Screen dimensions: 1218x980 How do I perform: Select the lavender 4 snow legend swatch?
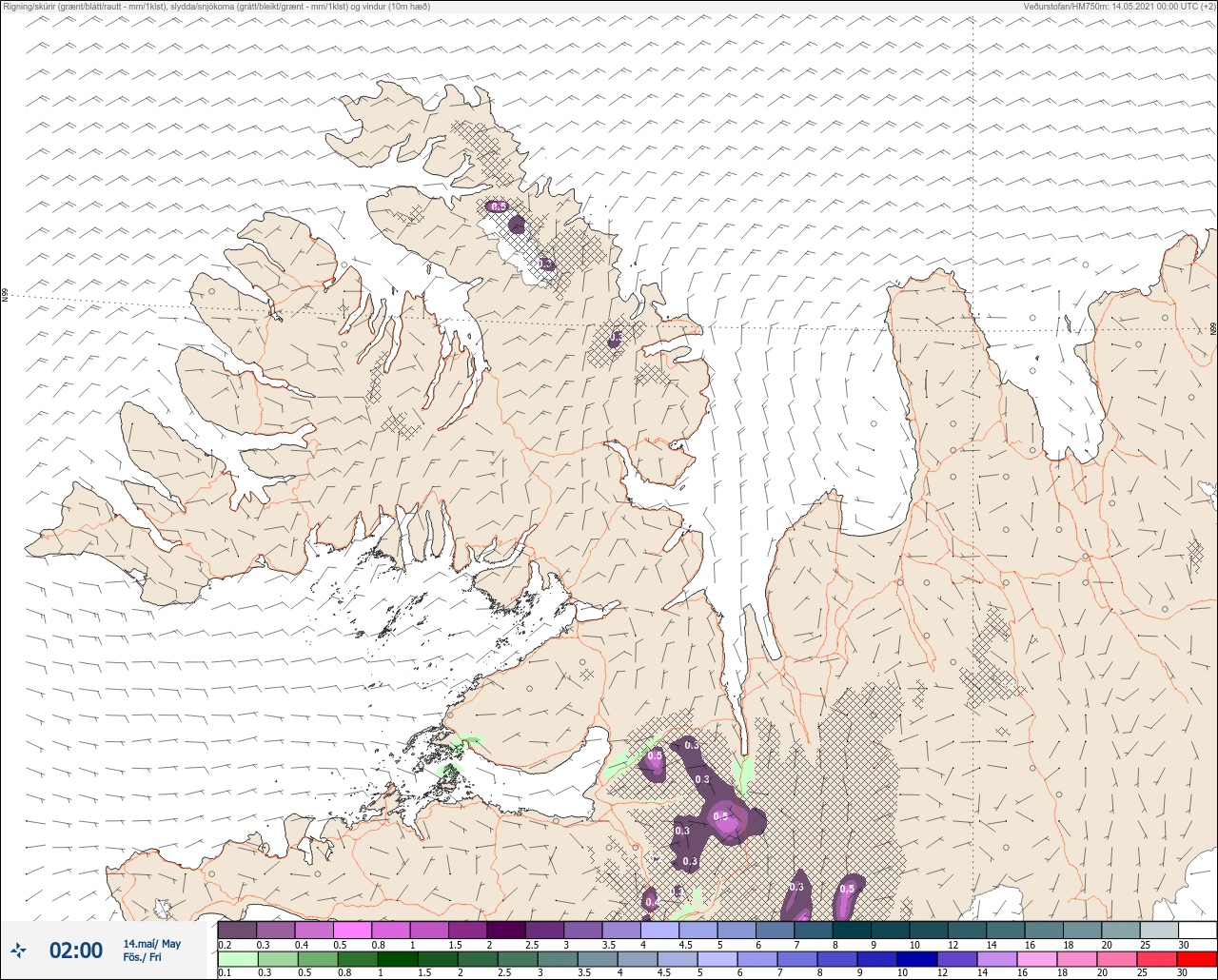click(x=659, y=929)
